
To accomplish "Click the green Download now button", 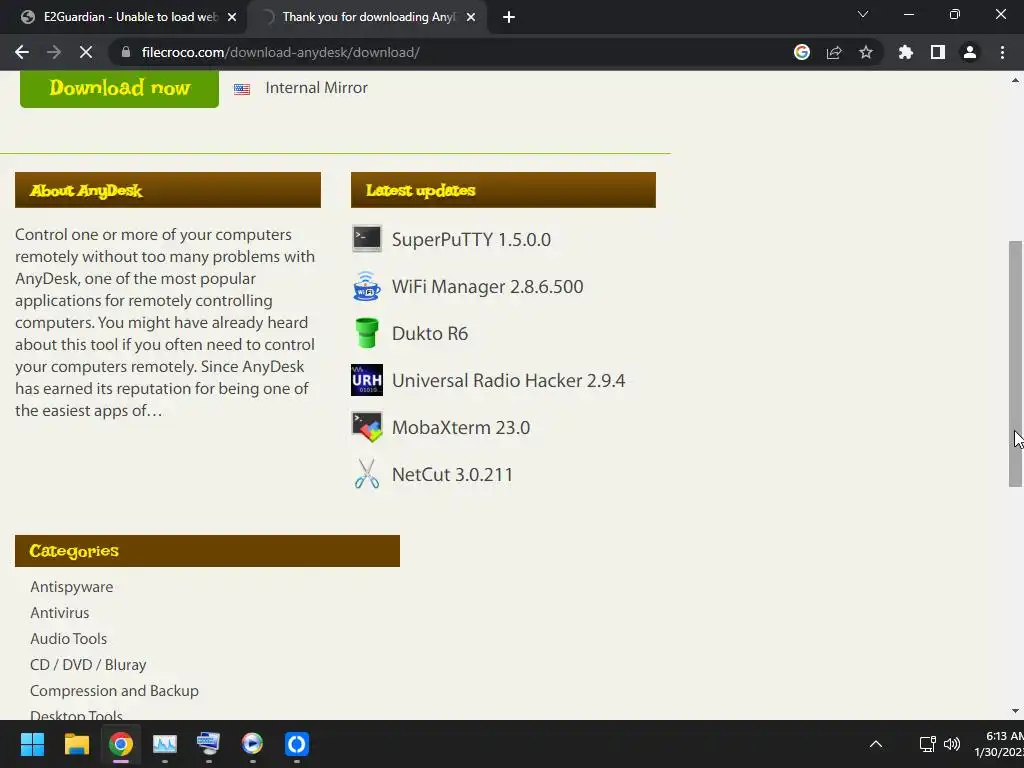I will tap(120, 88).
